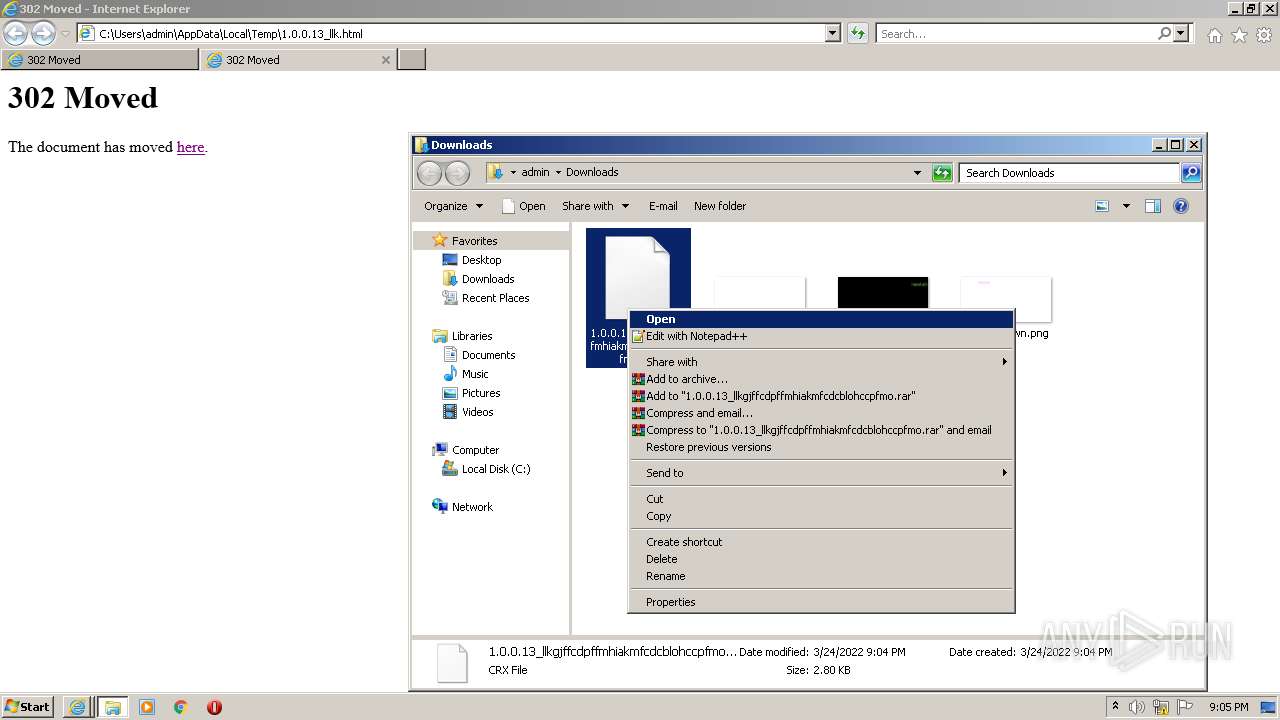Click the IE search magnifier icon
Screen dimensions: 1280x720
[1164, 33]
